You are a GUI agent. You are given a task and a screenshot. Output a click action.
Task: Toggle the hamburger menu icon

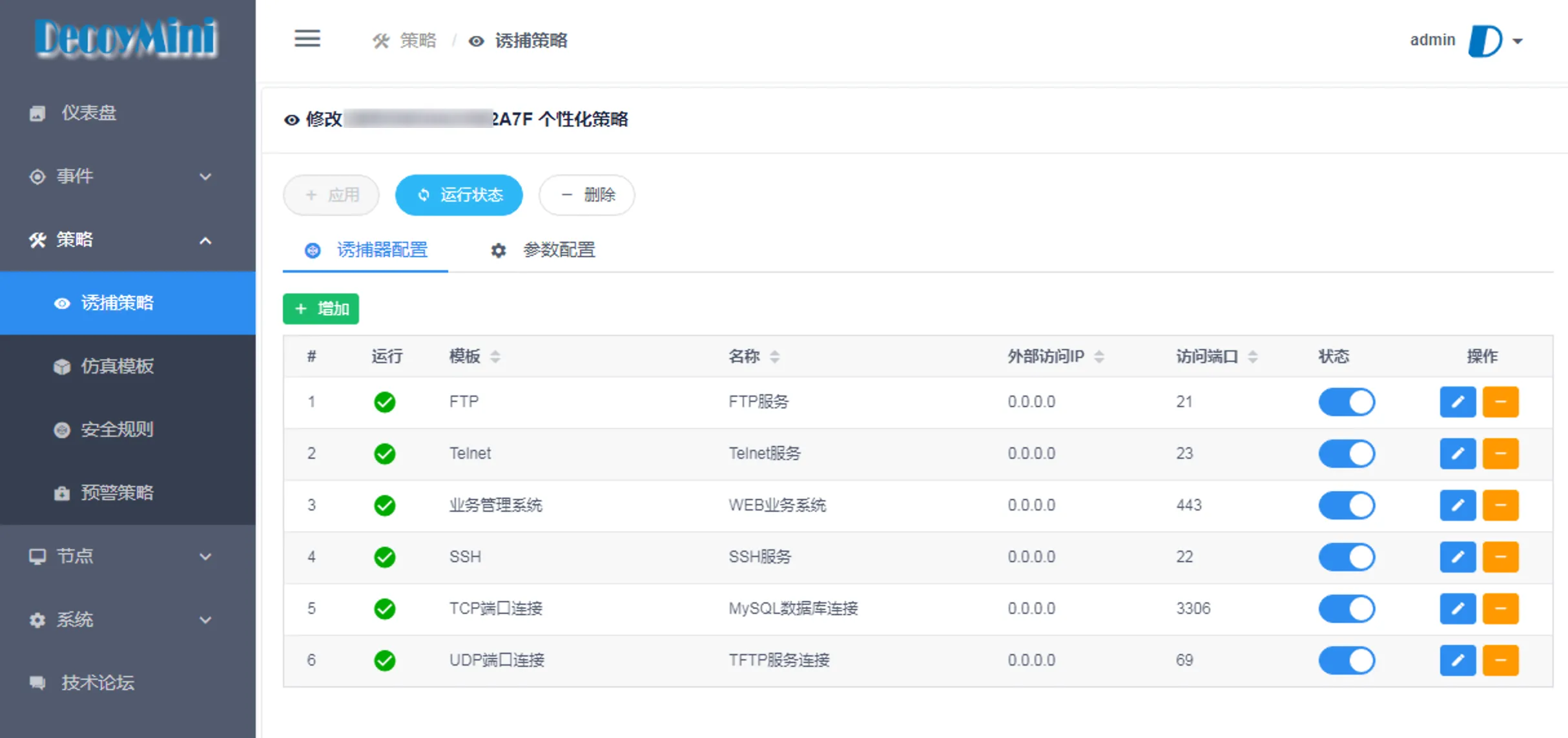307,39
